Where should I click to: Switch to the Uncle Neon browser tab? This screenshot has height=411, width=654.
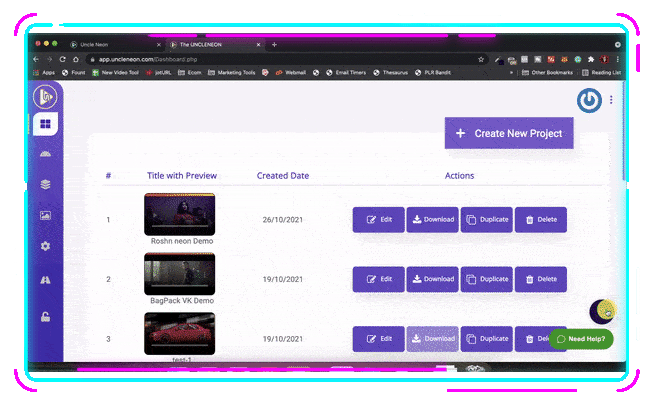pyautogui.click(x=115, y=44)
